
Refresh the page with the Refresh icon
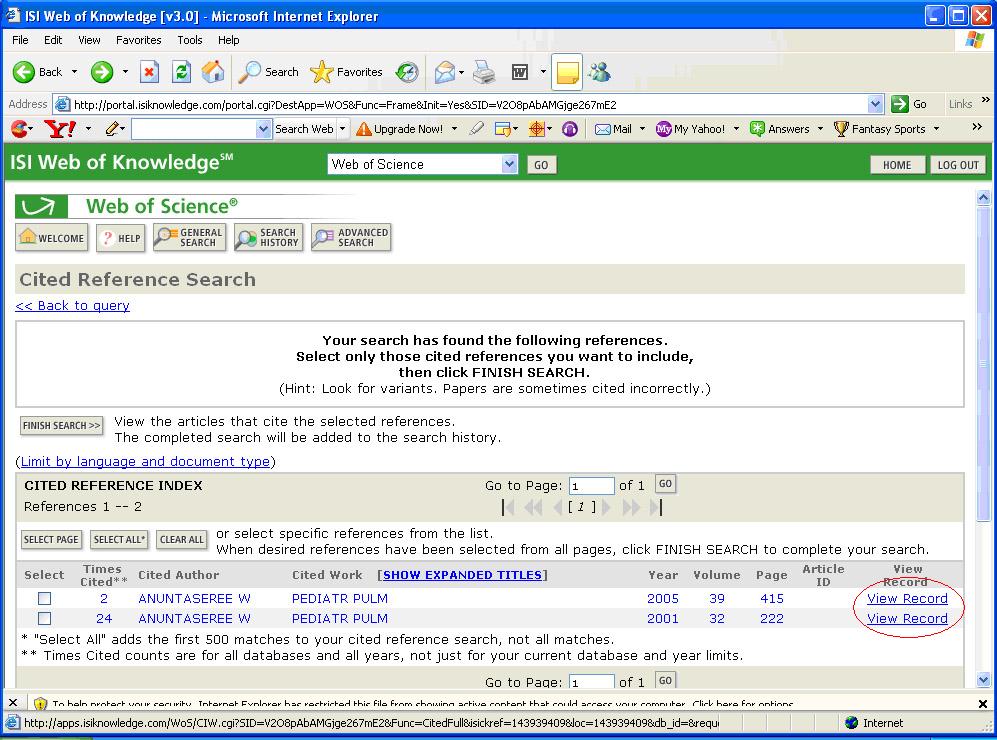[x=181, y=72]
